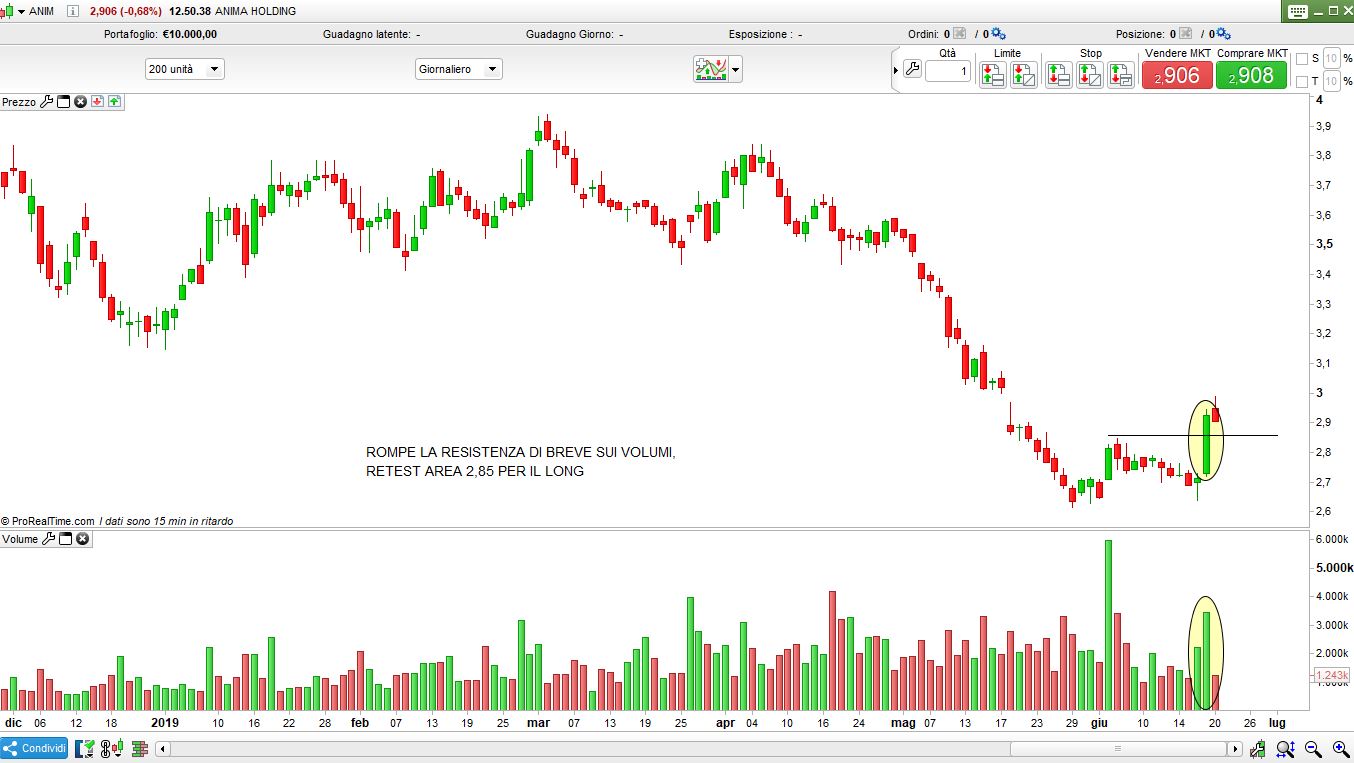Click the Vendere MKT 2,906 button
Viewport: 1354px width, 763px height.
click(1177, 75)
